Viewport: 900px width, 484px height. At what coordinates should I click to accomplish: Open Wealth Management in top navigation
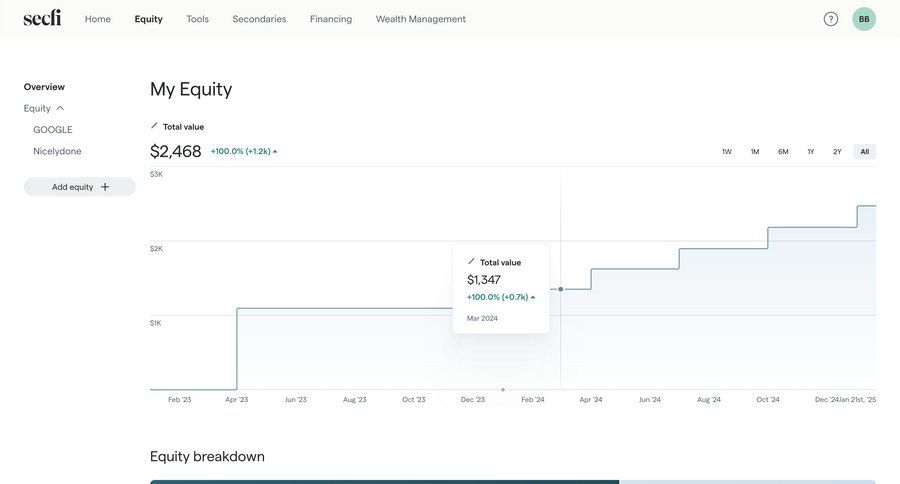click(x=421, y=19)
